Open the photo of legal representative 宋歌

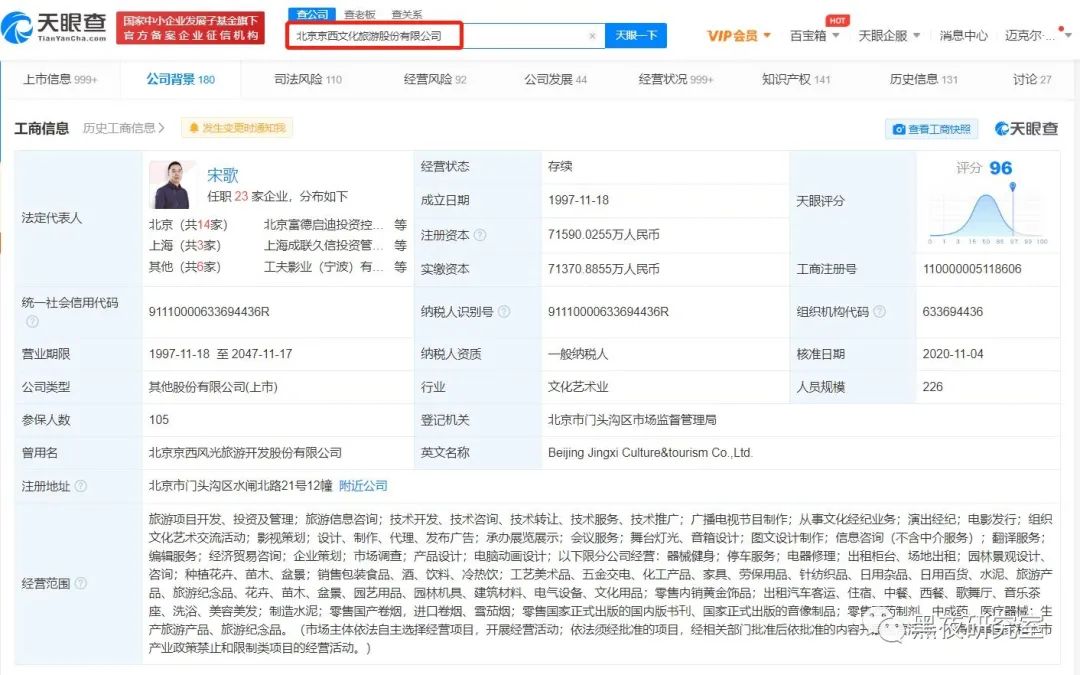pyautogui.click(x=172, y=185)
